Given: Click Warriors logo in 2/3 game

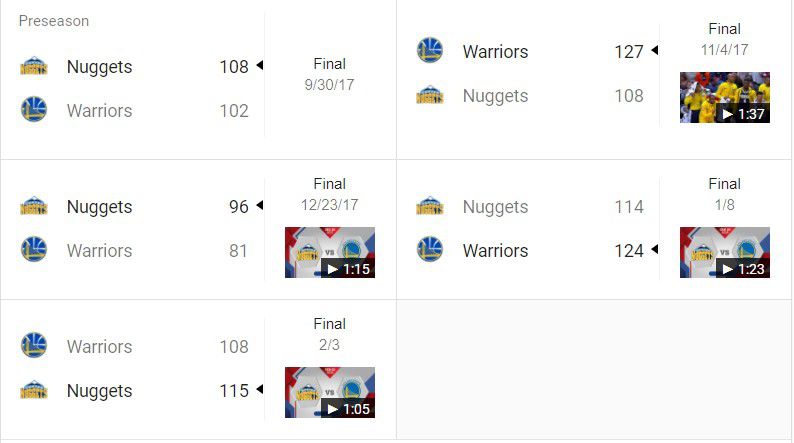Looking at the screenshot, I should [34, 345].
